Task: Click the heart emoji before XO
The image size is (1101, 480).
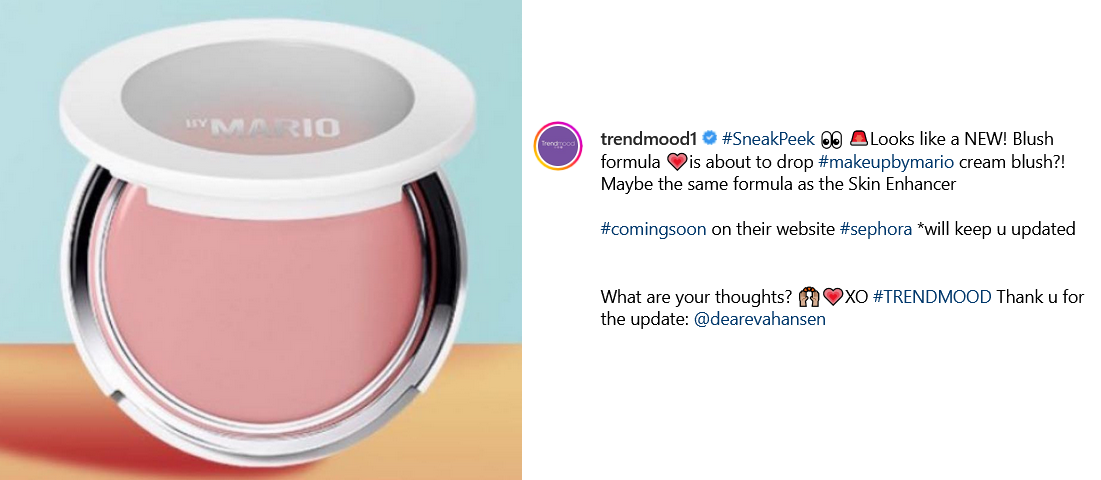Action: point(833,298)
